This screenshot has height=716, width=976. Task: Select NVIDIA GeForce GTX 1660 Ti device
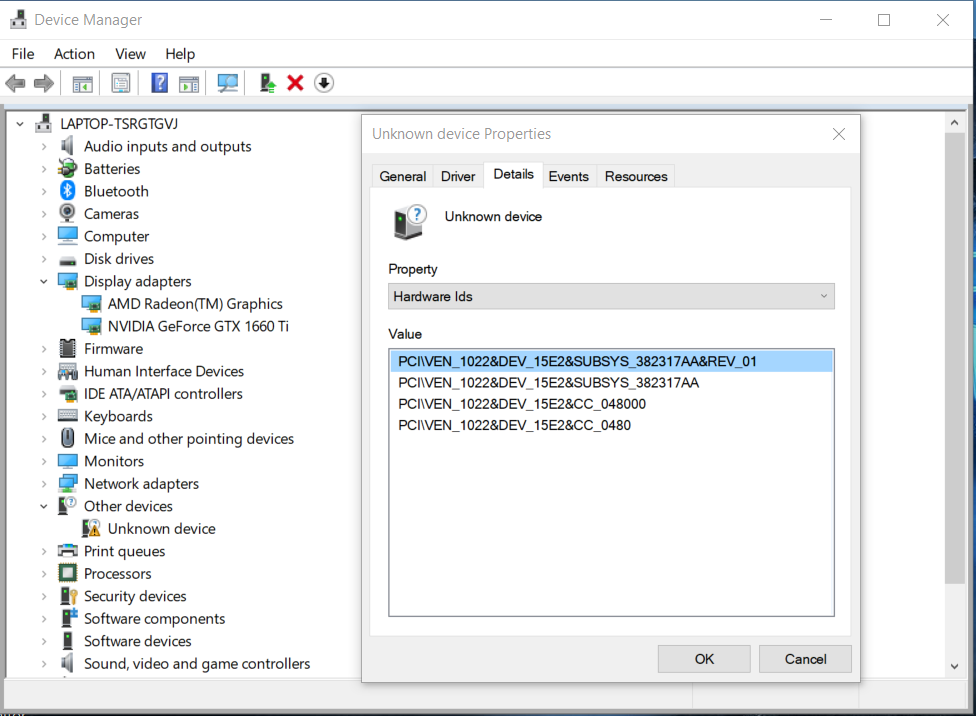coord(198,326)
